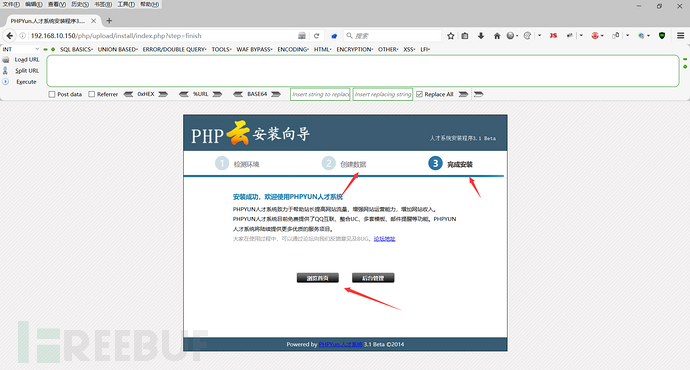Click the Load URL icon in HackBar

coord(6,59)
